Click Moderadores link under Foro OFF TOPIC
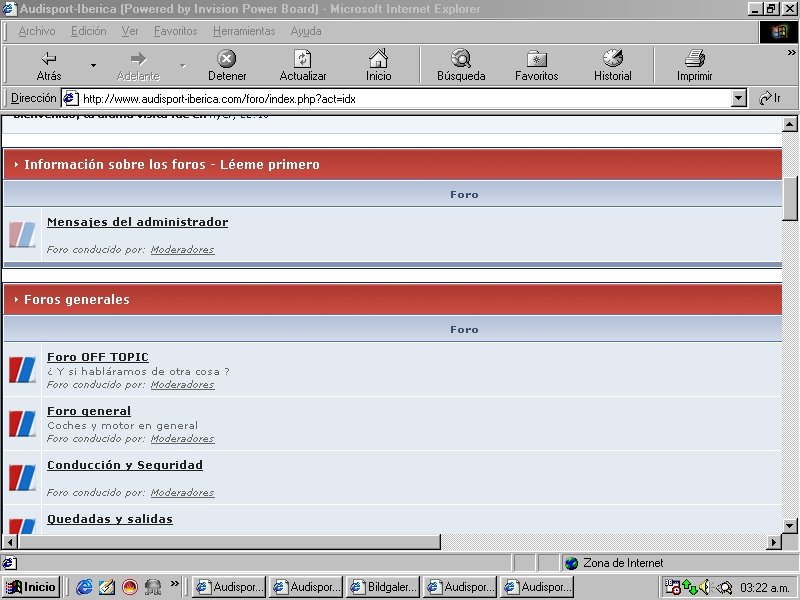This screenshot has width=800, height=600. [182, 385]
